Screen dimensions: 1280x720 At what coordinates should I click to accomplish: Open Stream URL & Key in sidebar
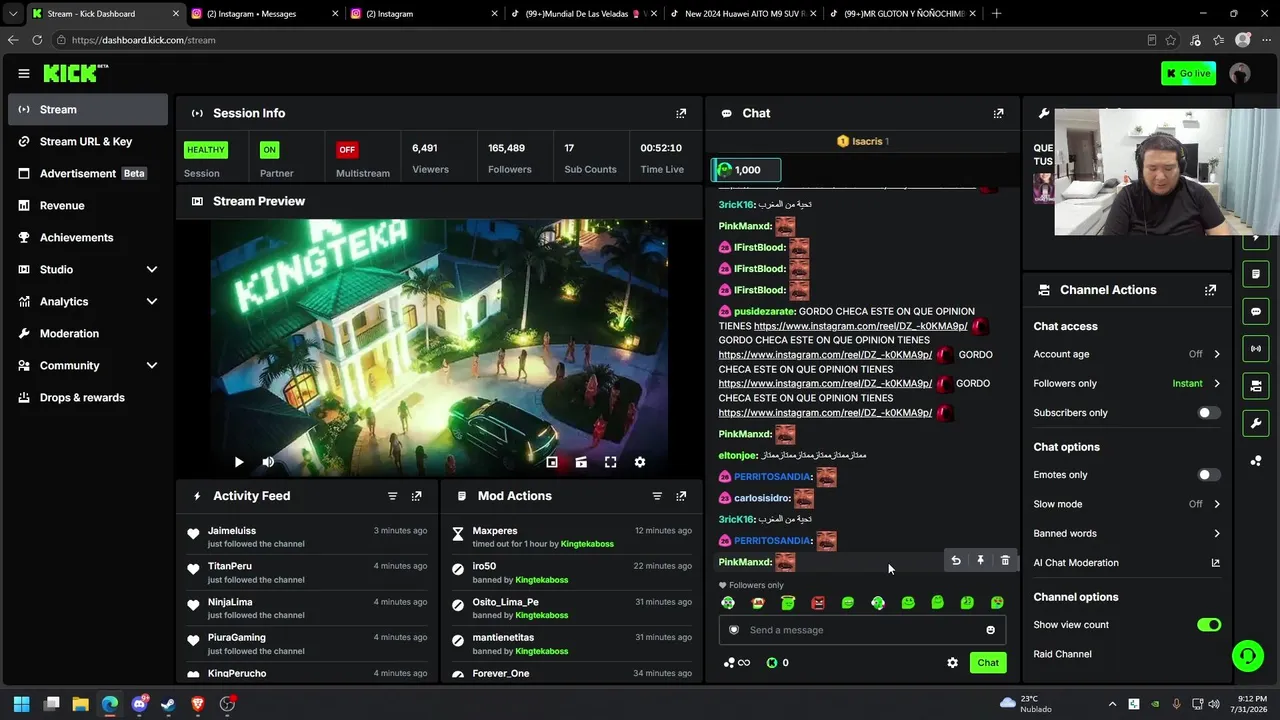tap(88, 142)
